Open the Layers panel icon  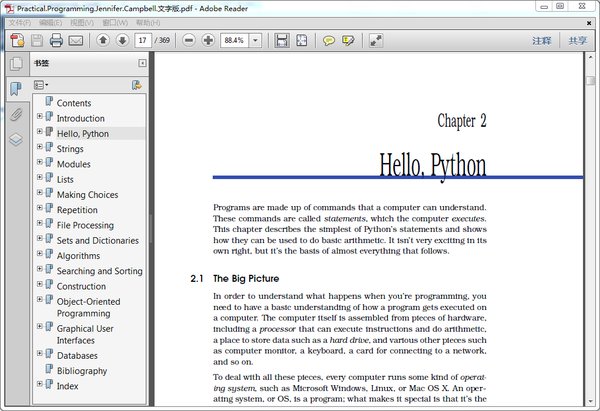15,139
